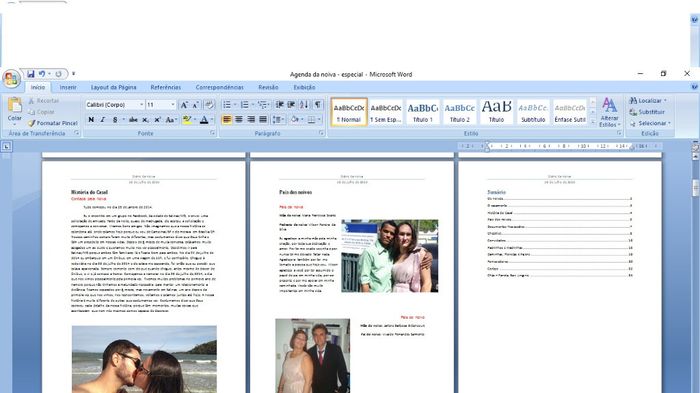Image resolution: width=700 pixels, height=393 pixels.
Task: Open the Fonte dialog launcher
Action: 212,133
